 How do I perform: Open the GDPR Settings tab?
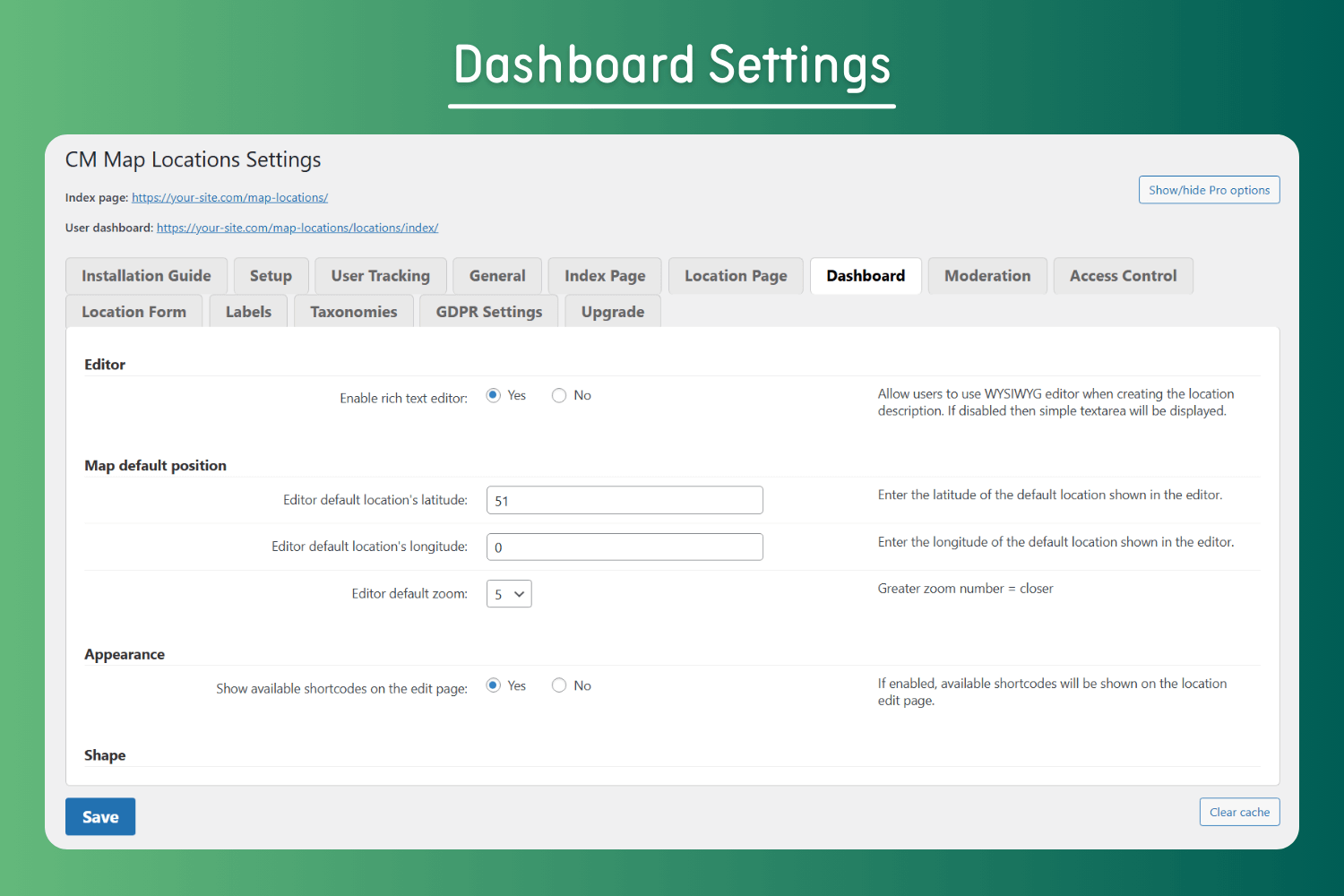[489, 312]
